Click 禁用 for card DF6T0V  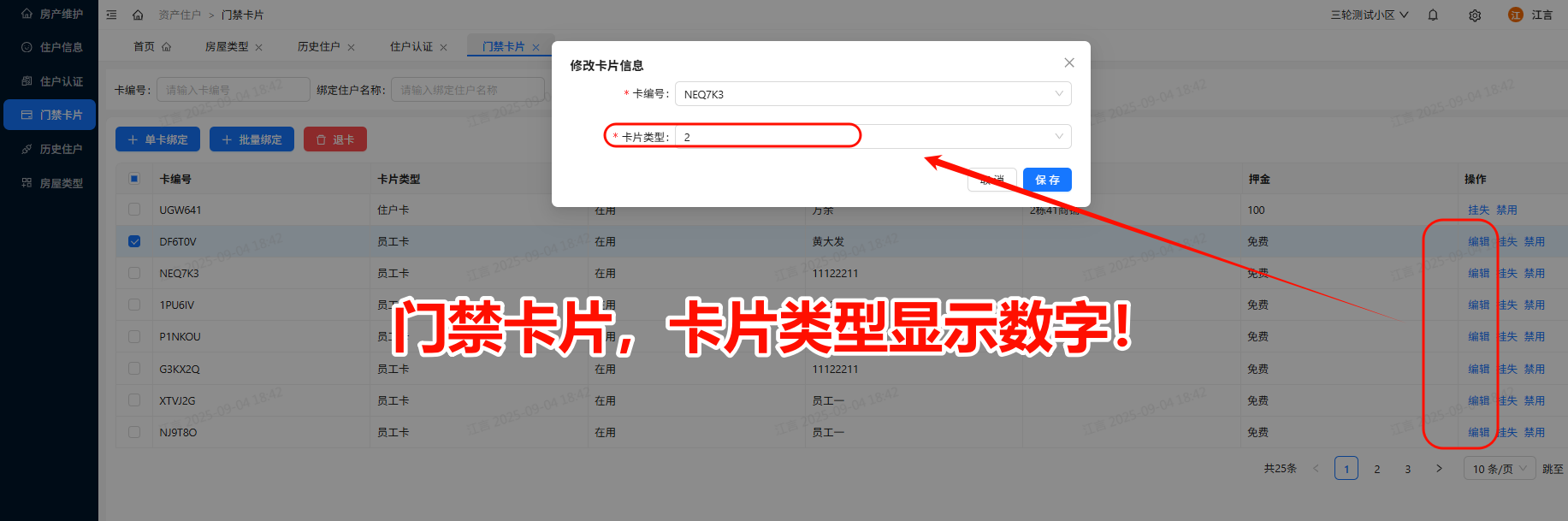click(x=1535, y=242)
